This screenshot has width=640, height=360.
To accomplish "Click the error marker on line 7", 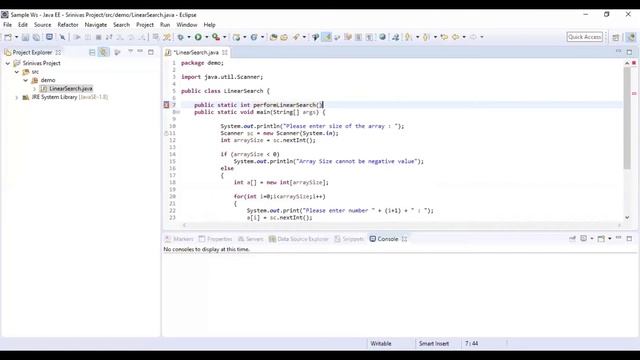I will pos(167,105).
